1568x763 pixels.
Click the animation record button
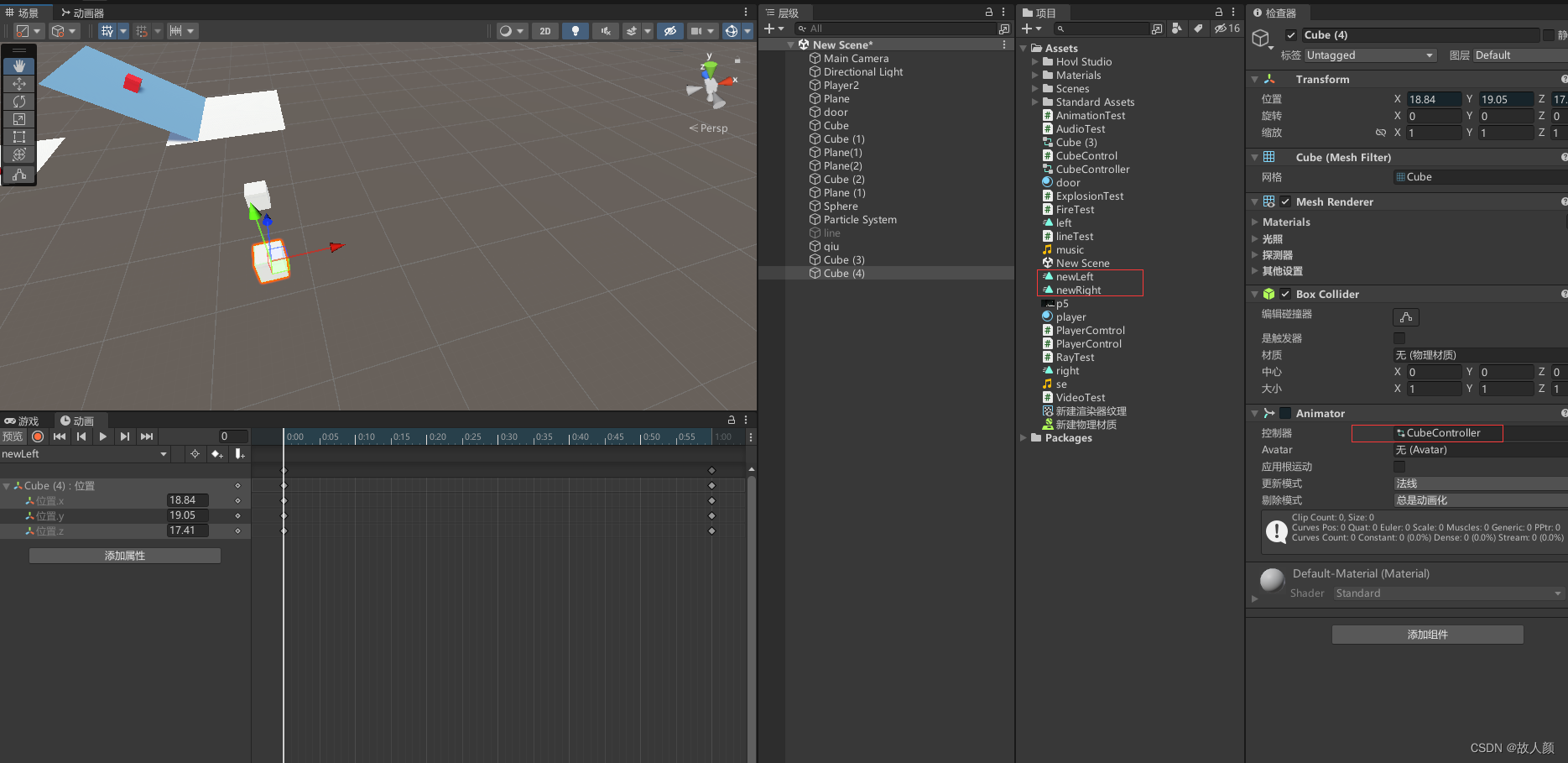(38, 436)
